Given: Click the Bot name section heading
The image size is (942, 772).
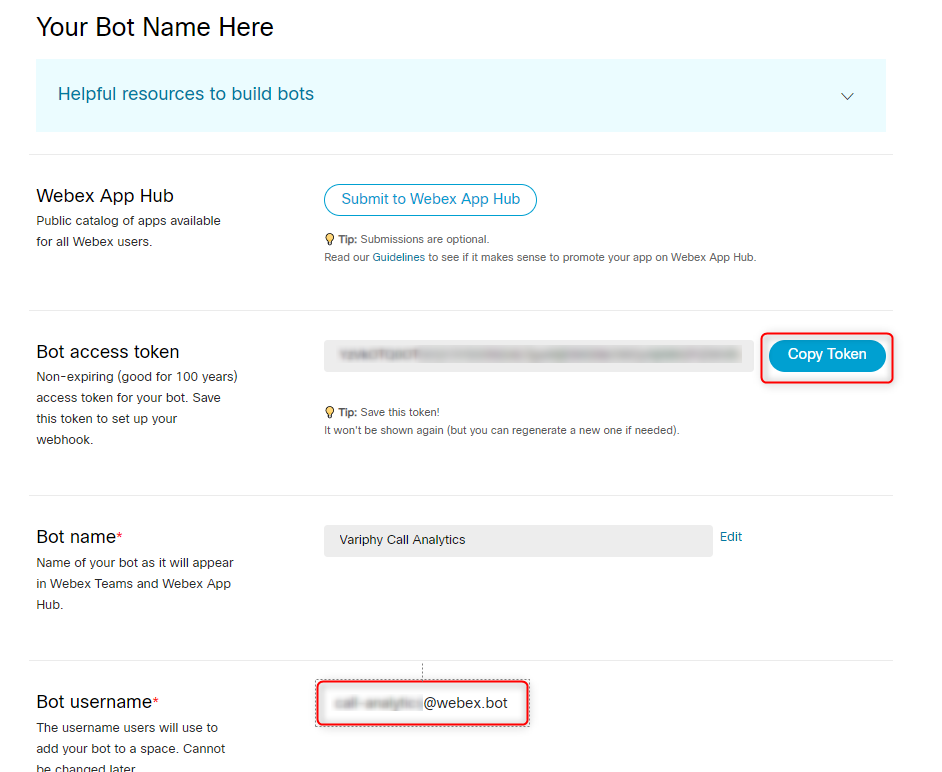Looking at the screenshot, I should (x=76, y=536).
